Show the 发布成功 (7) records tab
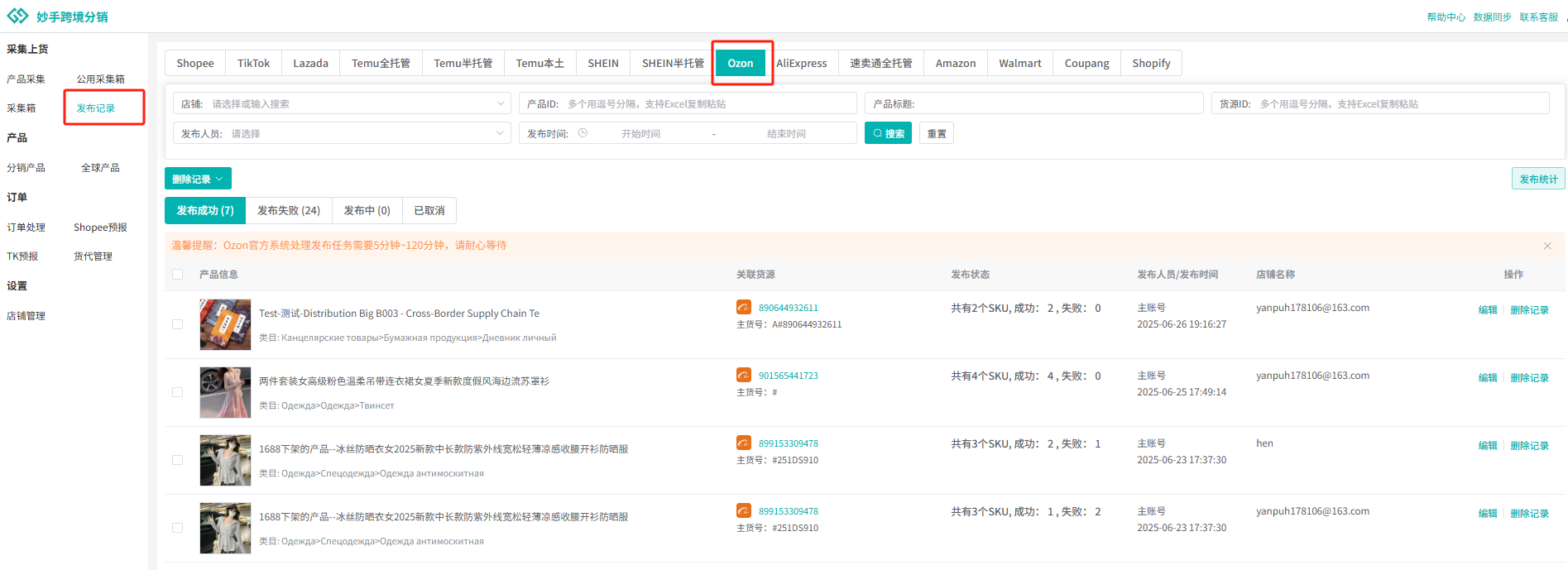Image resolution: width=1568 pixels, height=570 pixels. pos(205,210)
